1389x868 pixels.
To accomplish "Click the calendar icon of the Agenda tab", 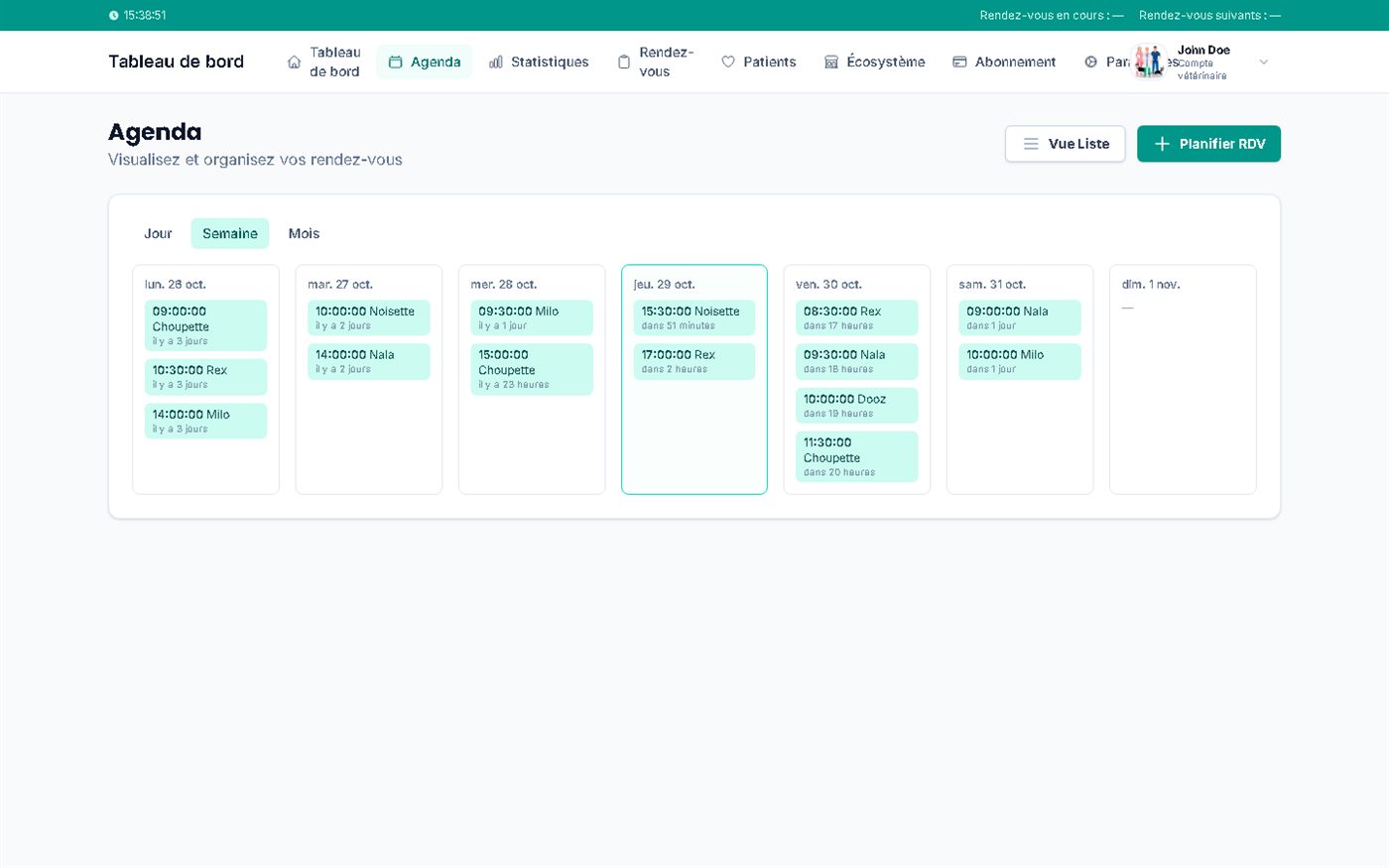I will coord(395,62).
